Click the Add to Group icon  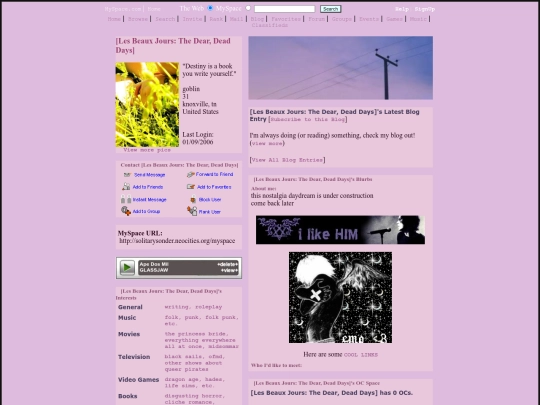pos(126,211)
